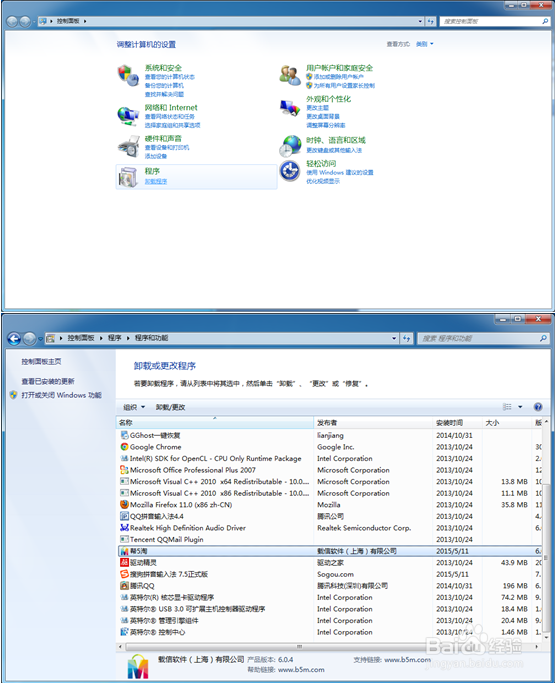Click the Google Chrome program icon
The width and height of the screenshot is (555, 683).
coord(124,446)
